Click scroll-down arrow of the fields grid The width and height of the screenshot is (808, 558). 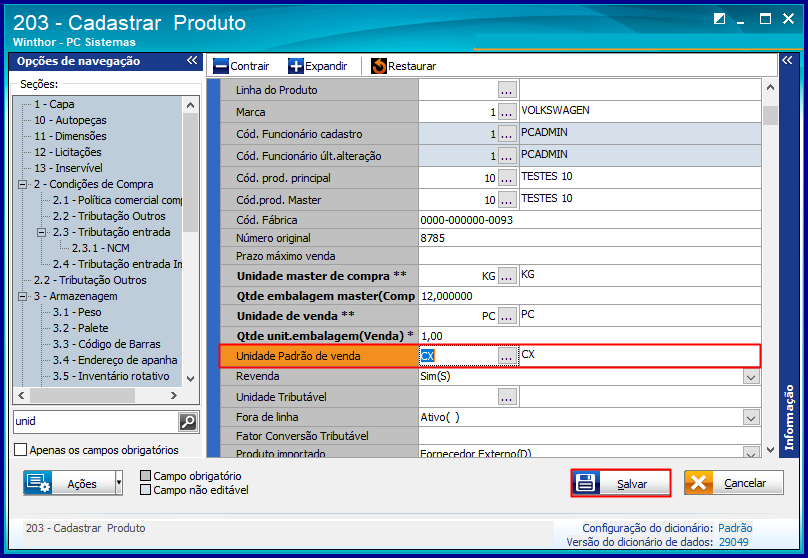tap(770, 450)
